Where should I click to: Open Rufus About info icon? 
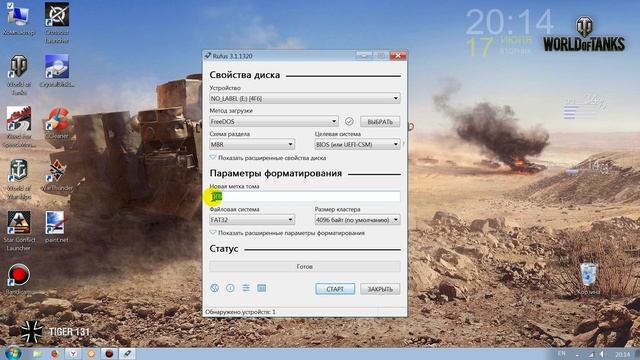(x=230, y=288)
